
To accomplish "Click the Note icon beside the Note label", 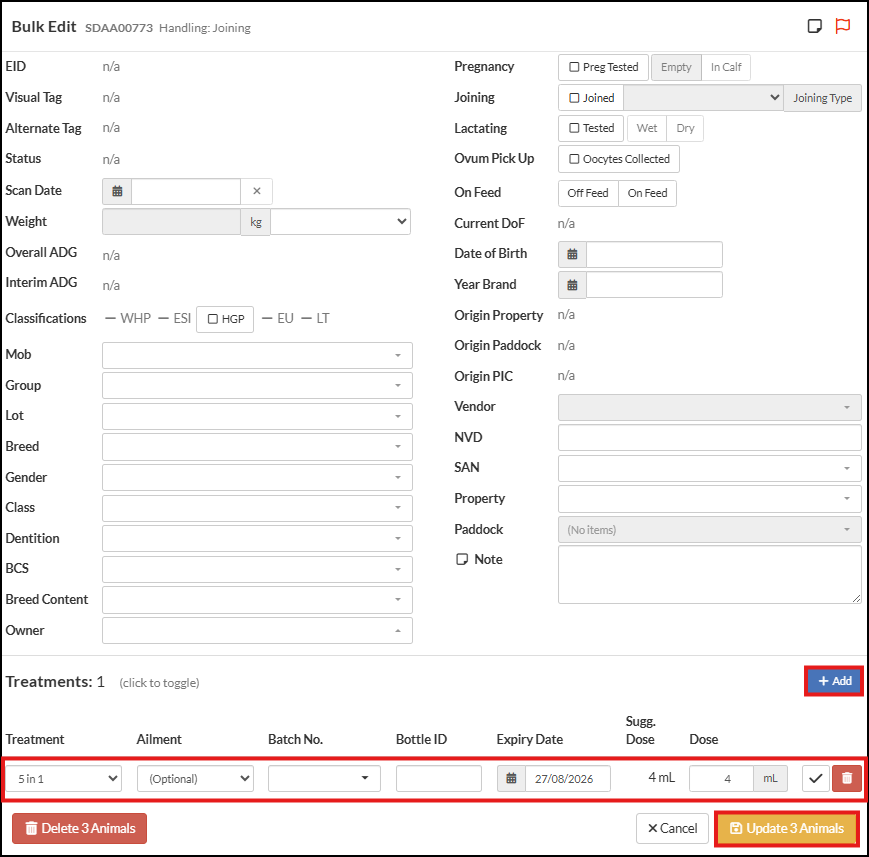I will click(462, 559).
